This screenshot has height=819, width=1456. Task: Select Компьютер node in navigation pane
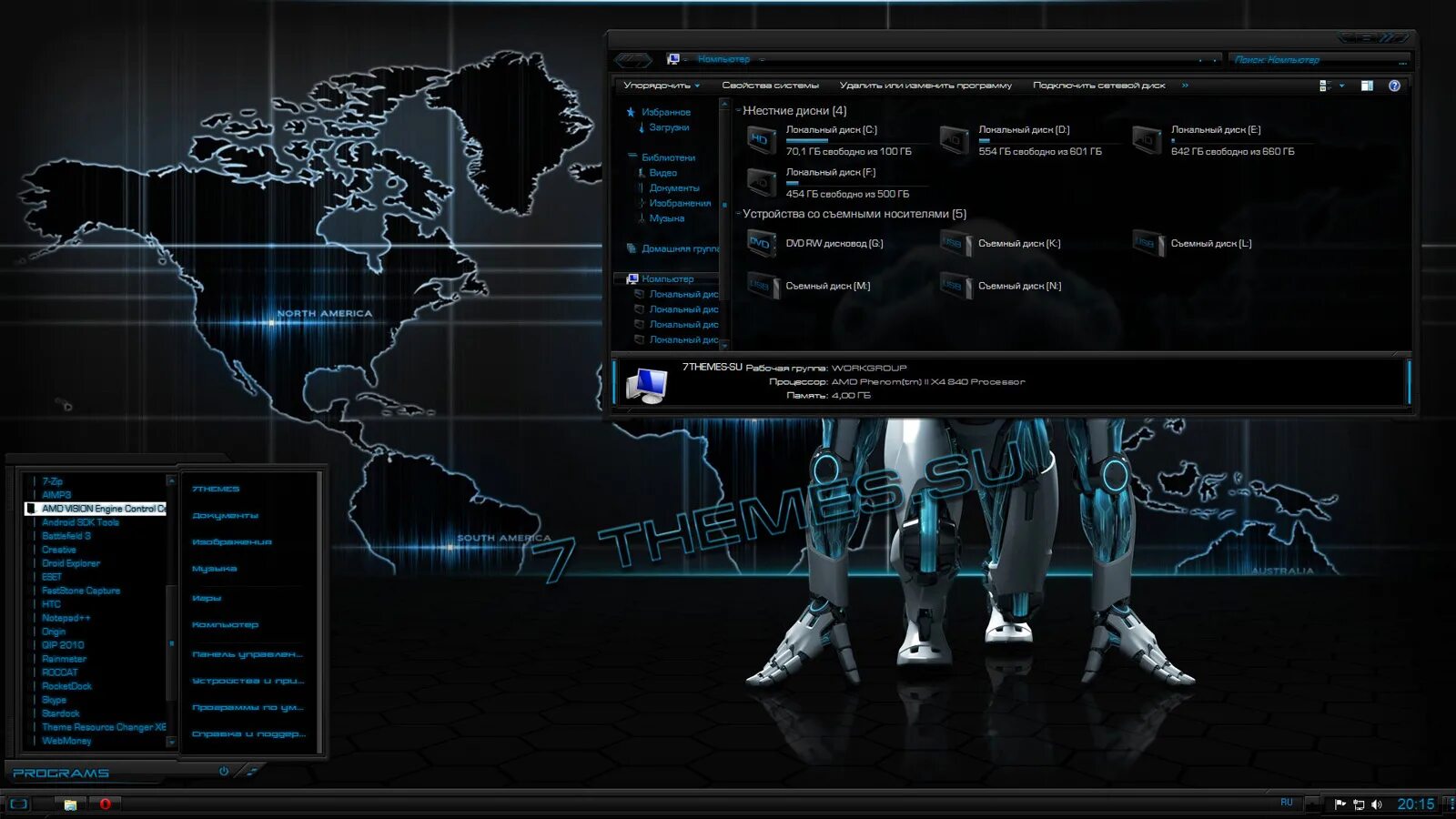click(x=667, y=279)
